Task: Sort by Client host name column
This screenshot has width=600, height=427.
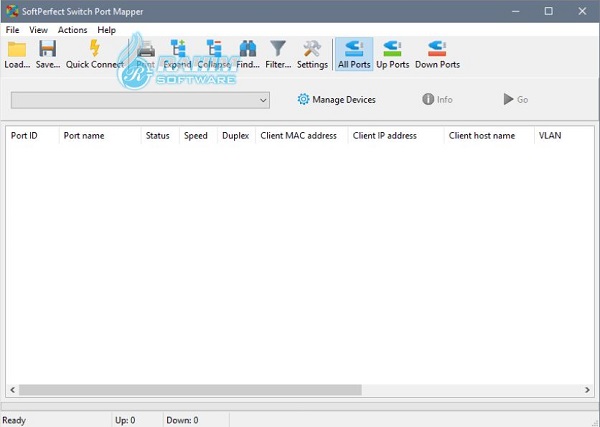Action: [x=489, y=135]
